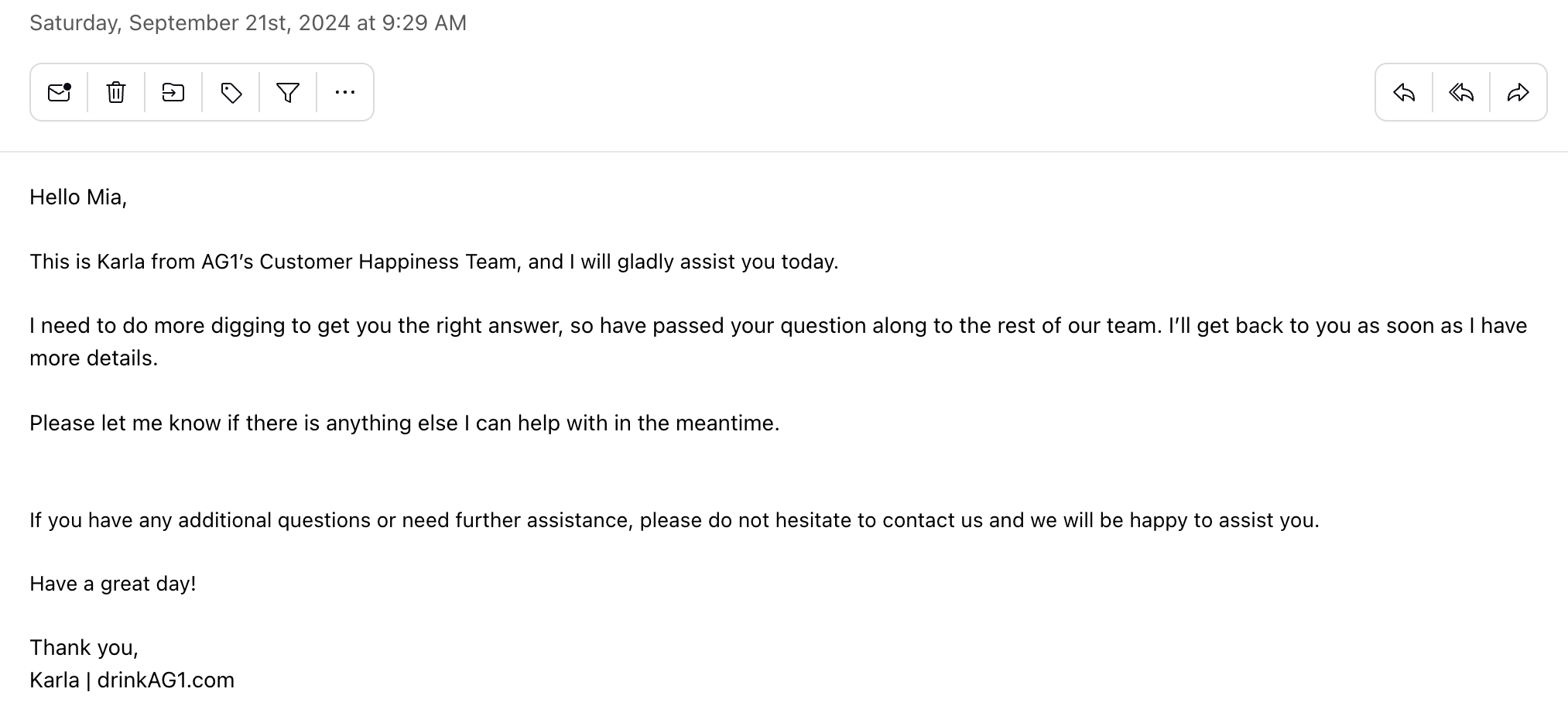
Task: Select the 'Hello Mia' greeting line
Action: [77, 197]
